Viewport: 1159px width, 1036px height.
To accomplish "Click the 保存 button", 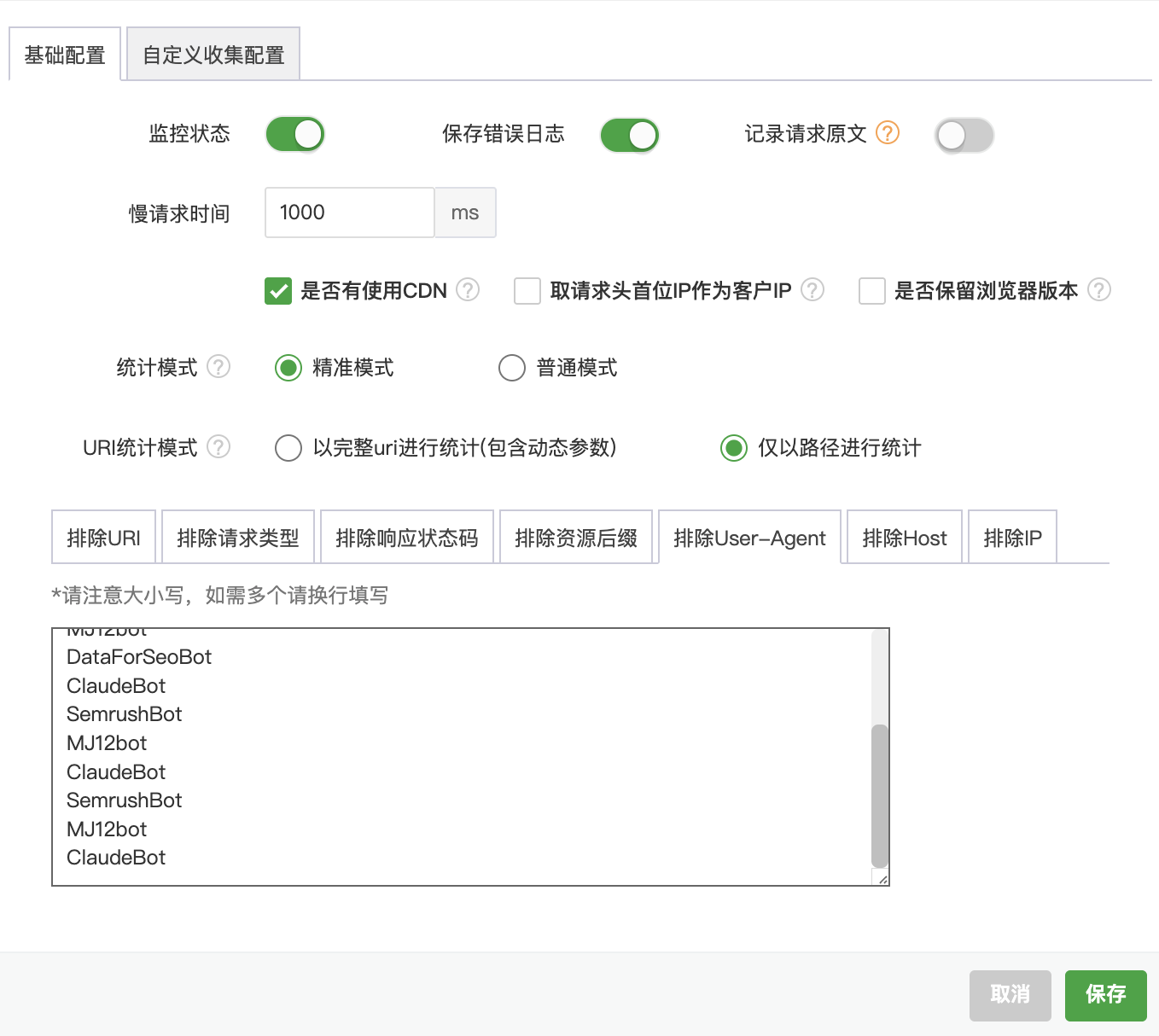I will click(x=1105, y=995).
